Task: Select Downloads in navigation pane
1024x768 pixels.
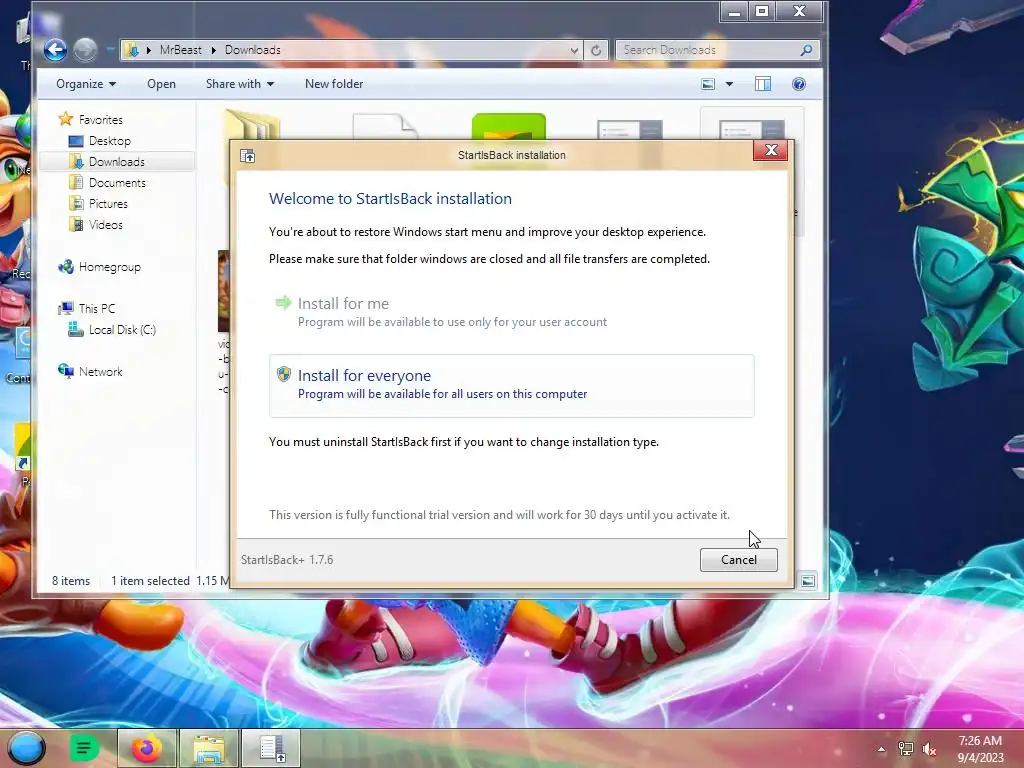Action: 117,161
